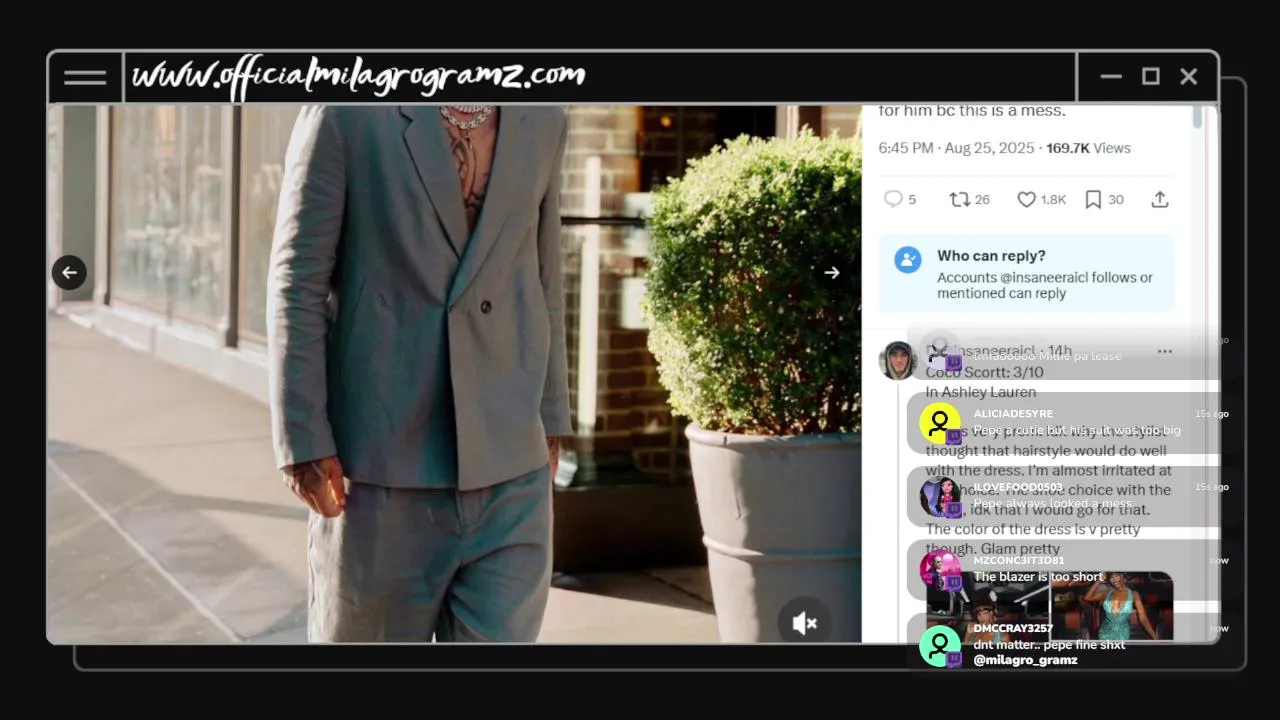Click the 169.7K Views count
Screen dimensions: 1280x720
pyautogui.click(x=1088, y=148)
